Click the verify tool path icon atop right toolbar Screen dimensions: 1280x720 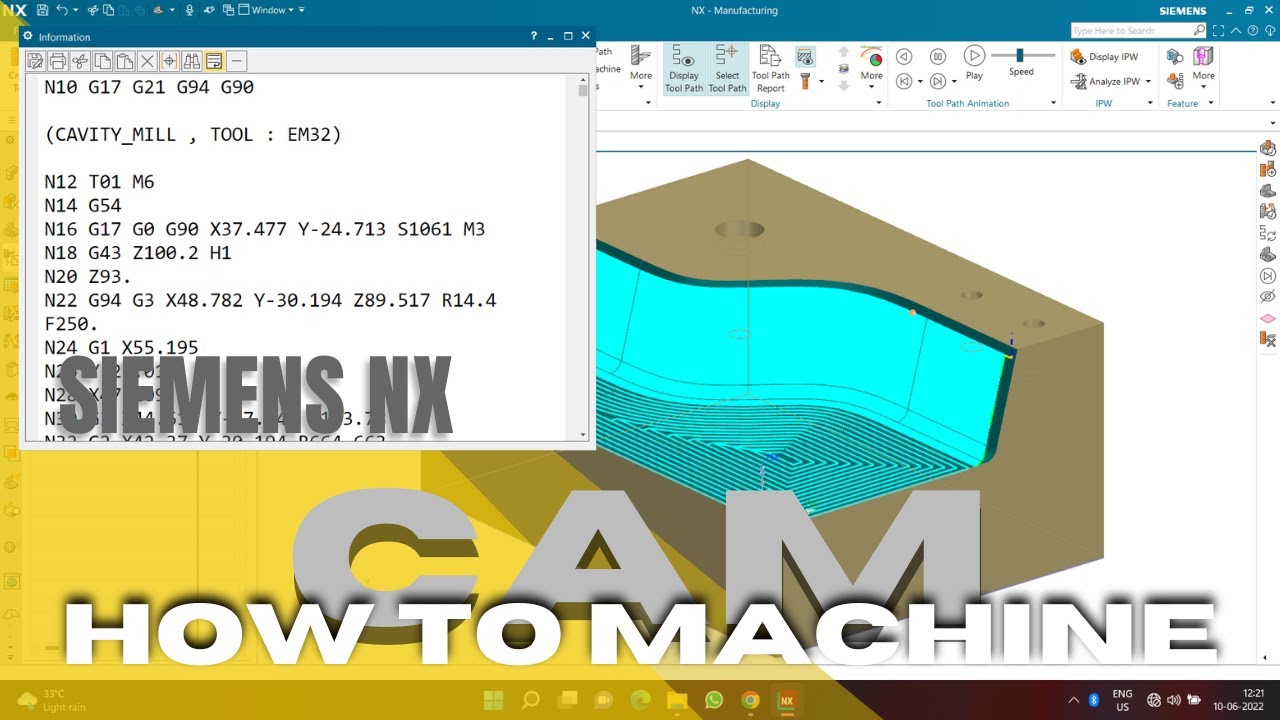[x=1267, y=147]
